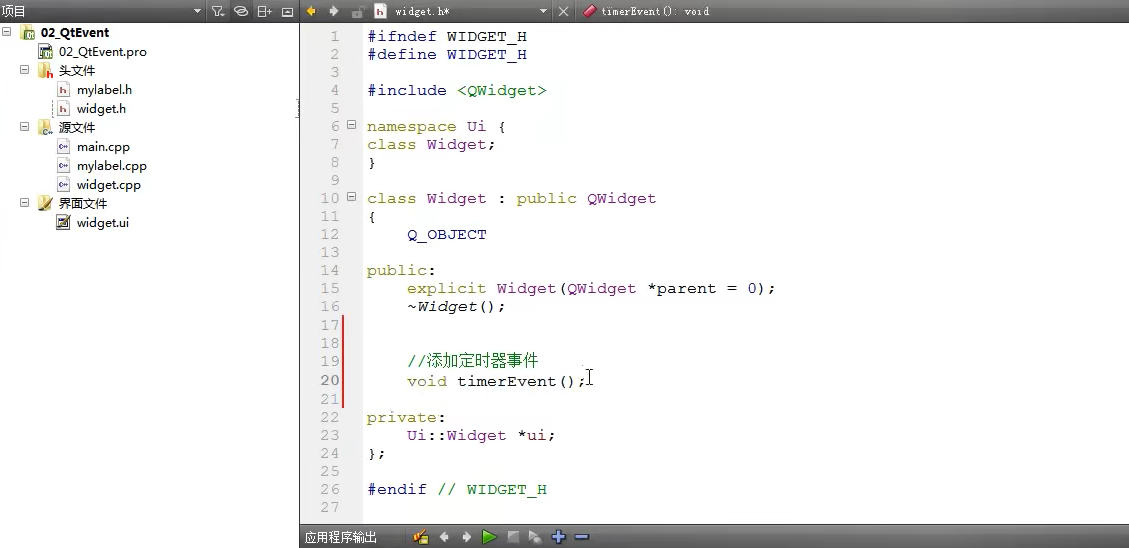The width and height of the screenshot is (1129, 548).
Task: Zoom in the output with plus icon
Action: pos(559,537)
